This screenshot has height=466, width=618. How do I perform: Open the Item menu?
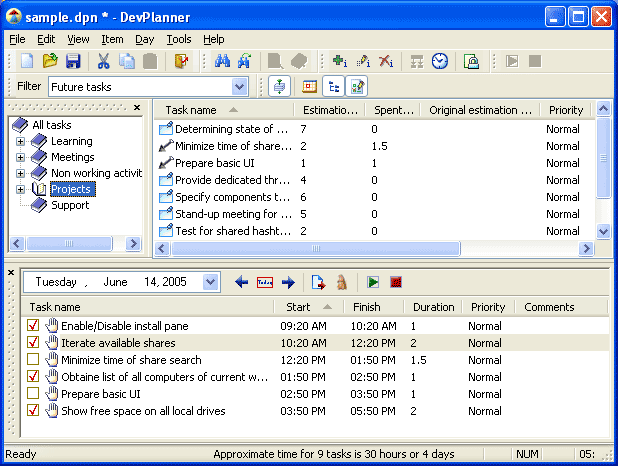pyautogui.click(x=112, y=39)
